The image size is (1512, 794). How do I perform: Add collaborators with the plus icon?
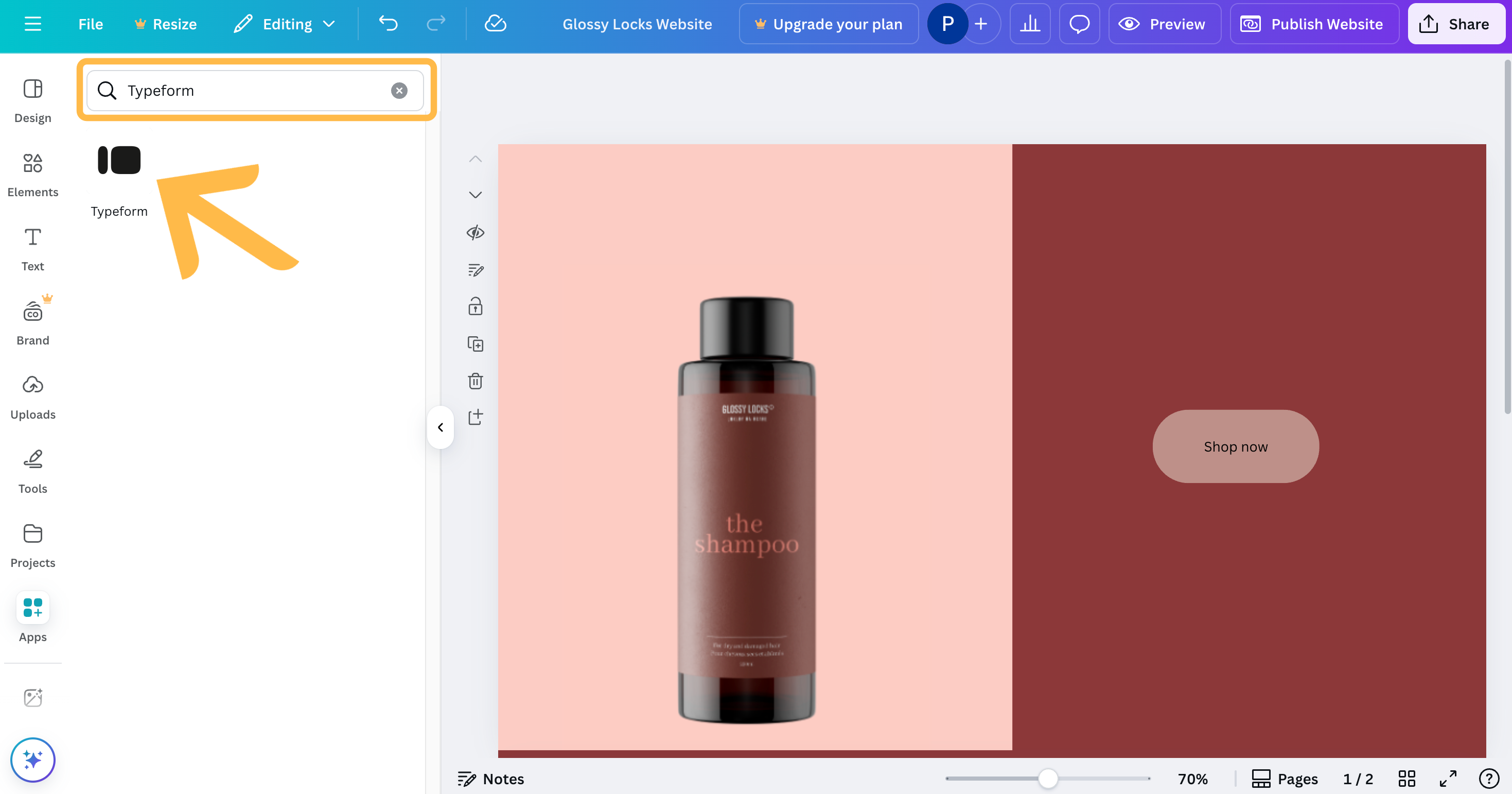coord(981,24)
